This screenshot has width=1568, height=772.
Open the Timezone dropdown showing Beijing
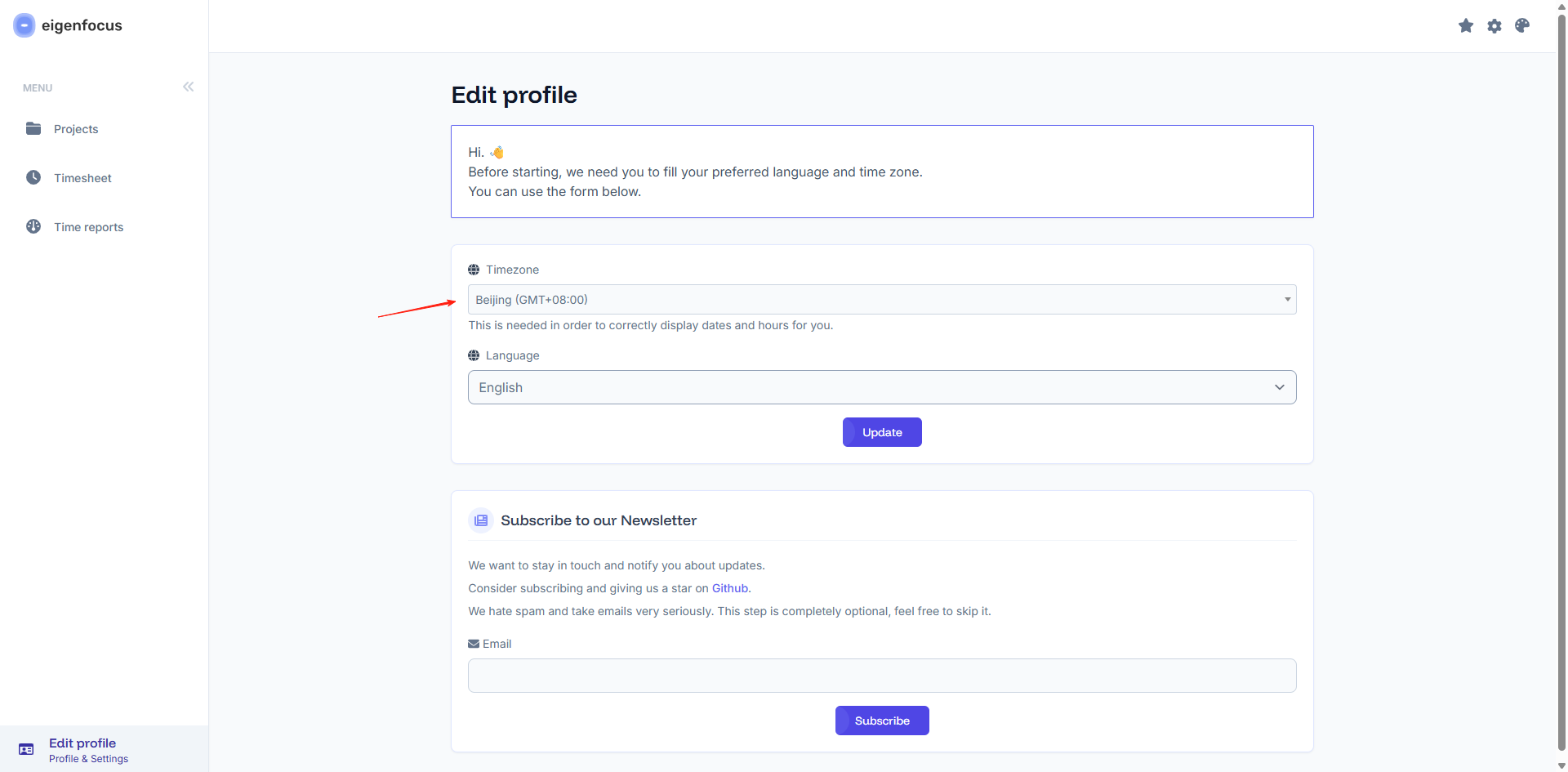click(x=882, y=300)
